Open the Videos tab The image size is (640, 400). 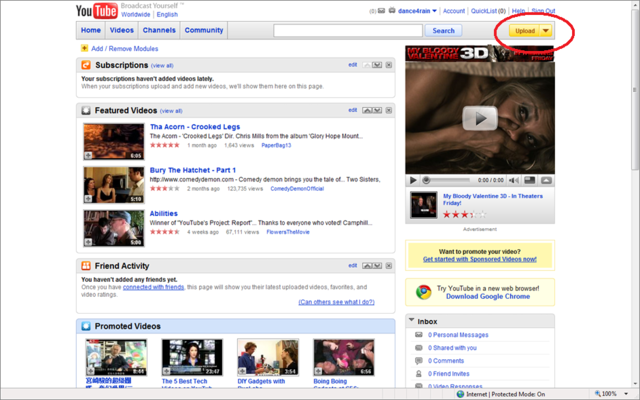tap(122, 30)
